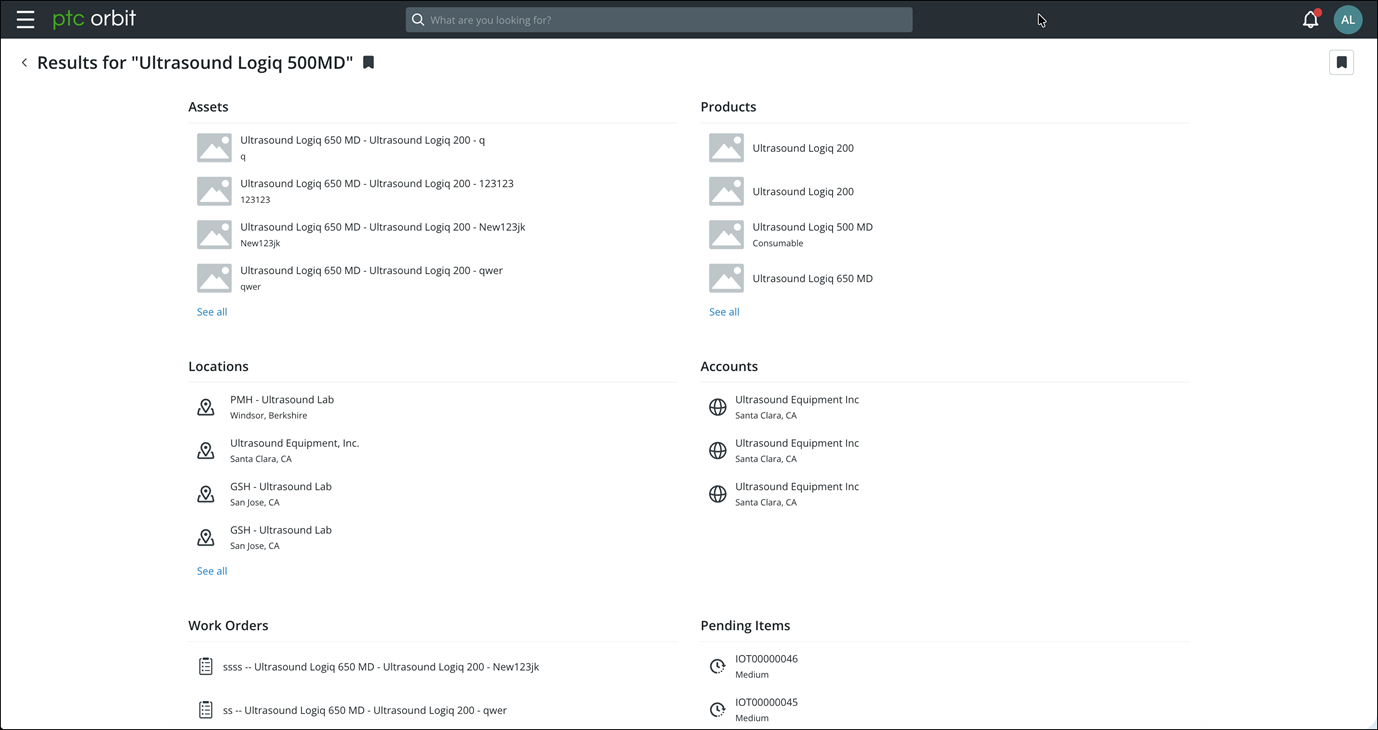Image resolution: width=1378 pixels, height=730 pixels.
Task: Click thumbnail of asset ending in '- q'
Action: [214, 148]
